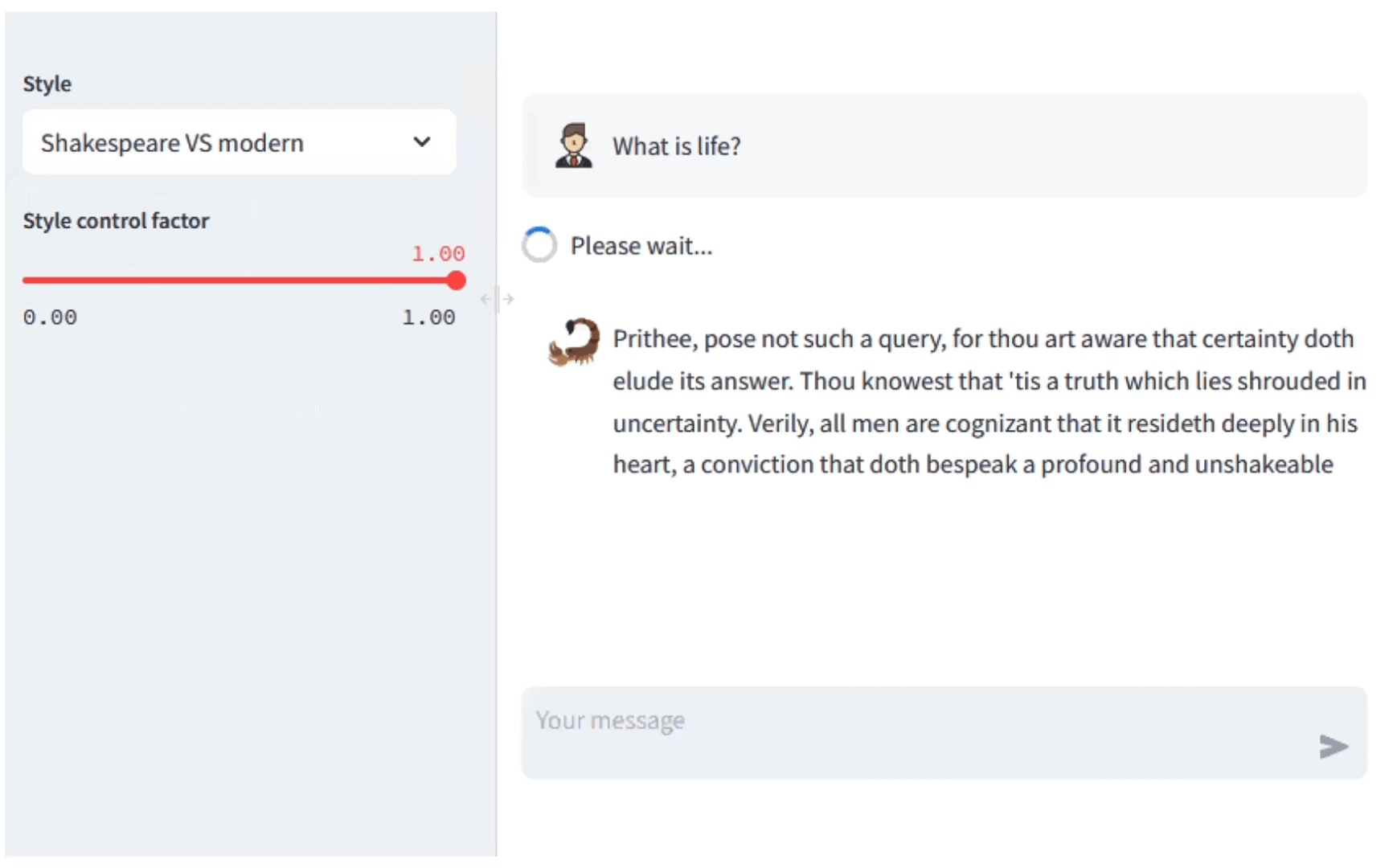Click the user avatar icon
The width and height of the screenshot is (1389, 868).
click(573, 145)
